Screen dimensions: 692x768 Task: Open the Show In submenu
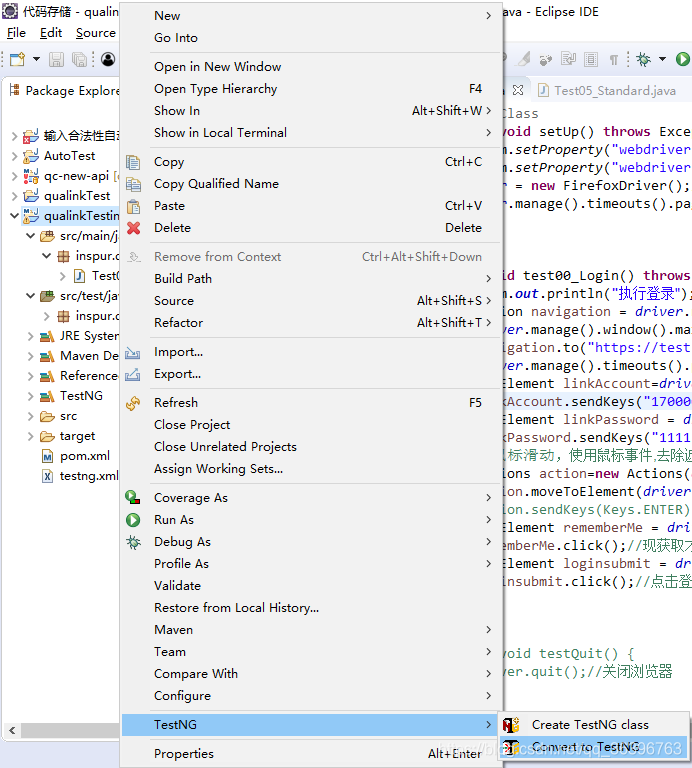click(x=310, y=111)
